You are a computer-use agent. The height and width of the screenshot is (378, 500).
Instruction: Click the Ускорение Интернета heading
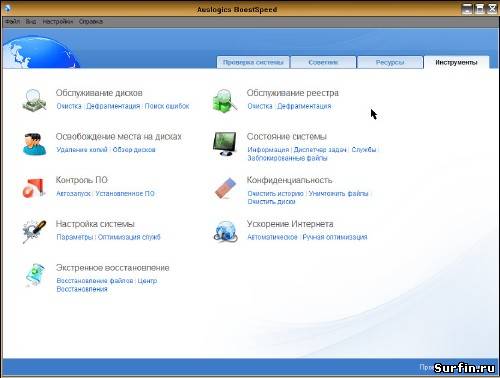290,224
